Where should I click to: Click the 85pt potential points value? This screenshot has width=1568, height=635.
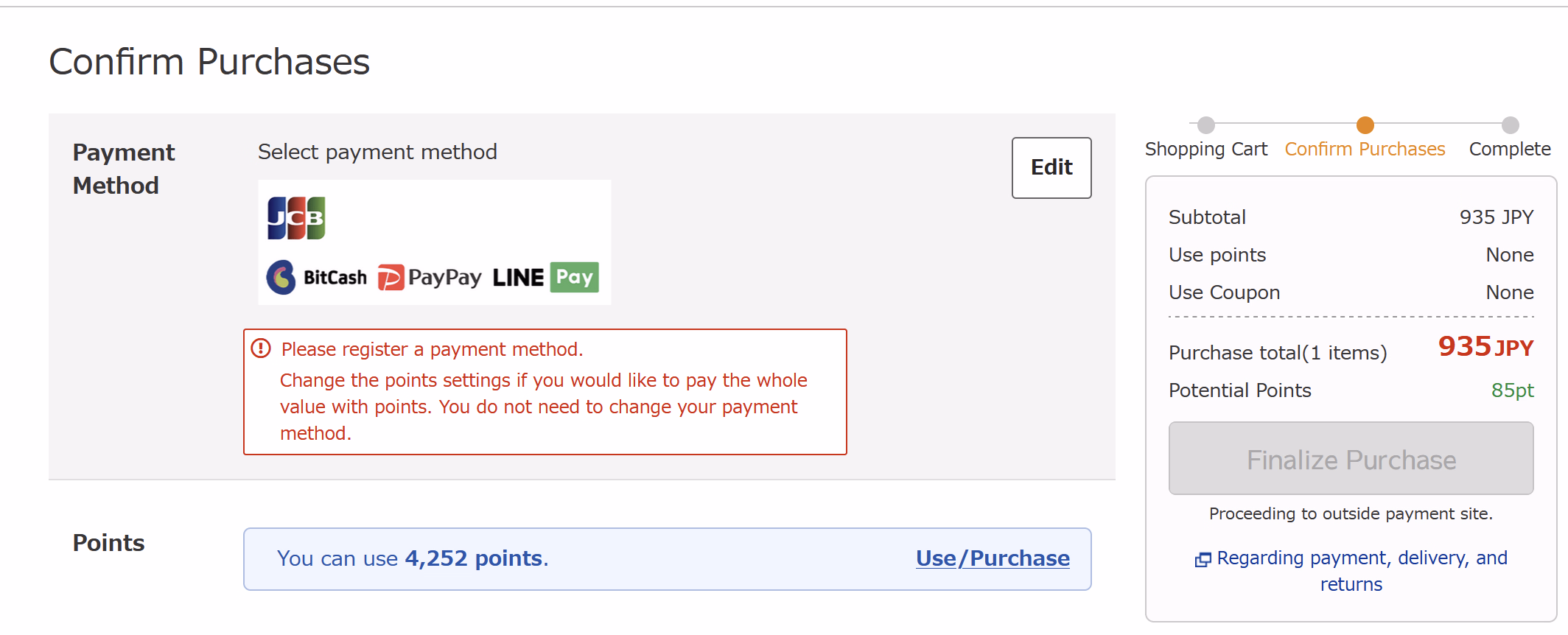[x=1513, y=390]
